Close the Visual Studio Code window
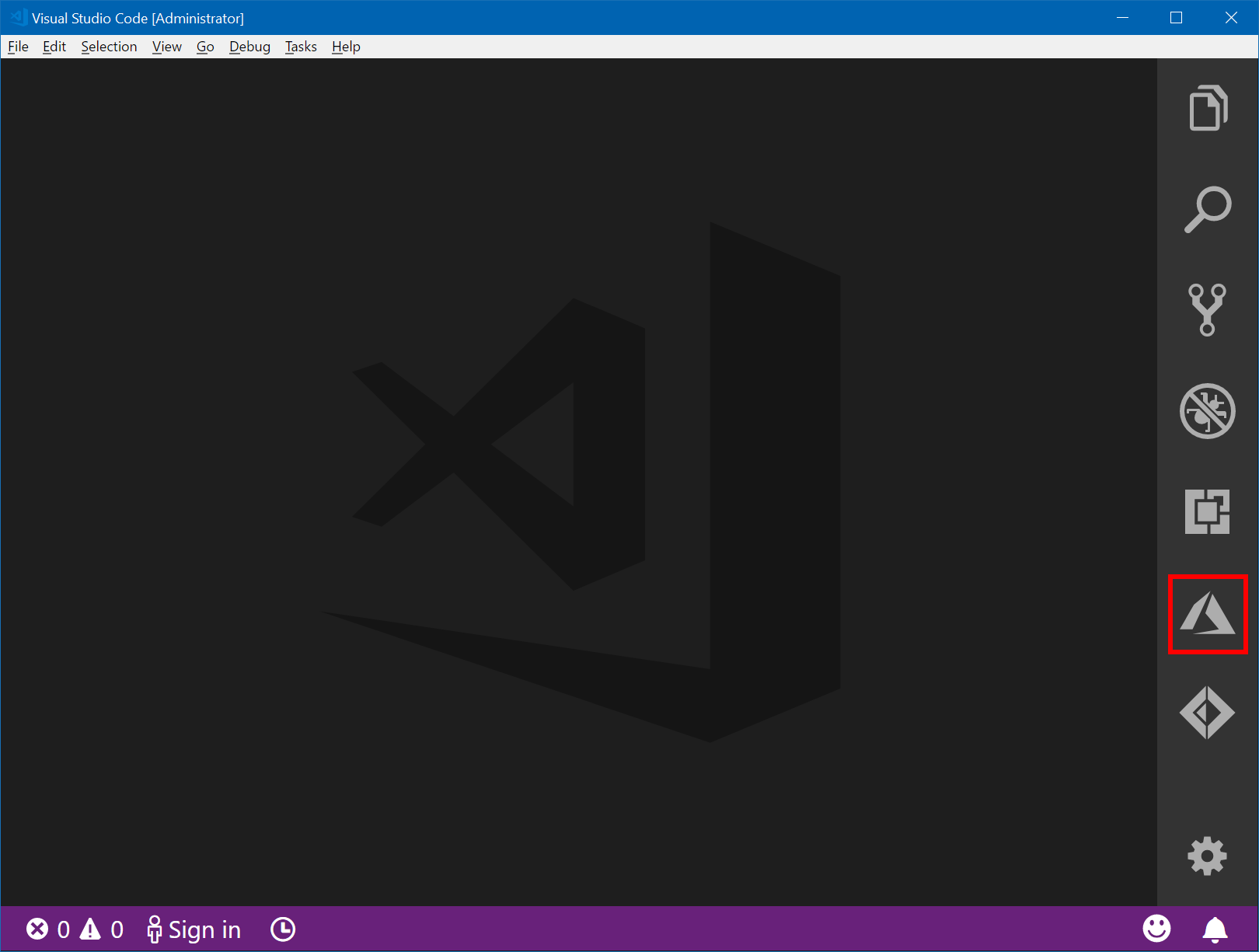The width and height of the screenshot is (1259, 952). [1231, 17]
